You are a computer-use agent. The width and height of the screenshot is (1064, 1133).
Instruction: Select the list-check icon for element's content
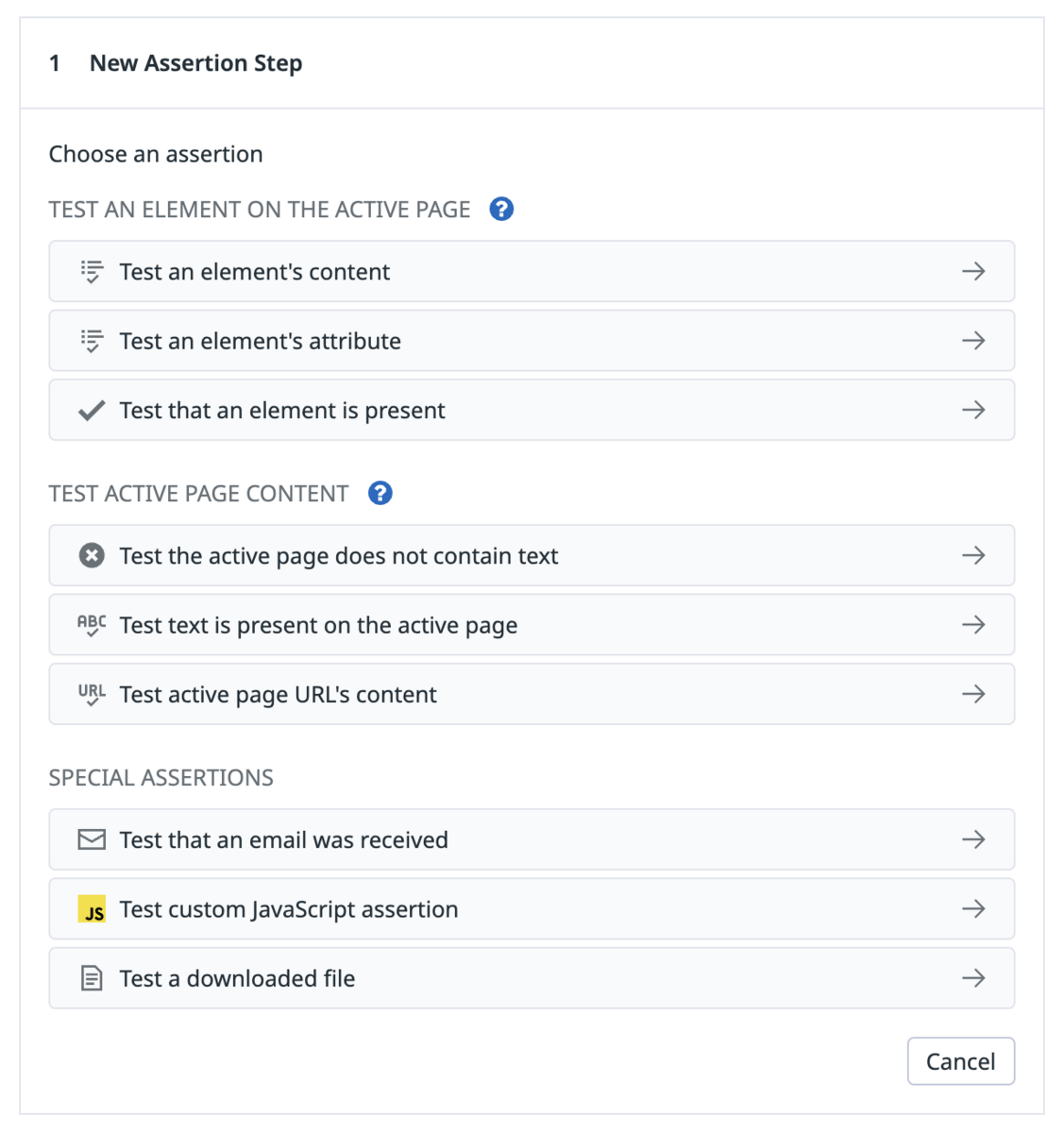click(x=92, y=272)
